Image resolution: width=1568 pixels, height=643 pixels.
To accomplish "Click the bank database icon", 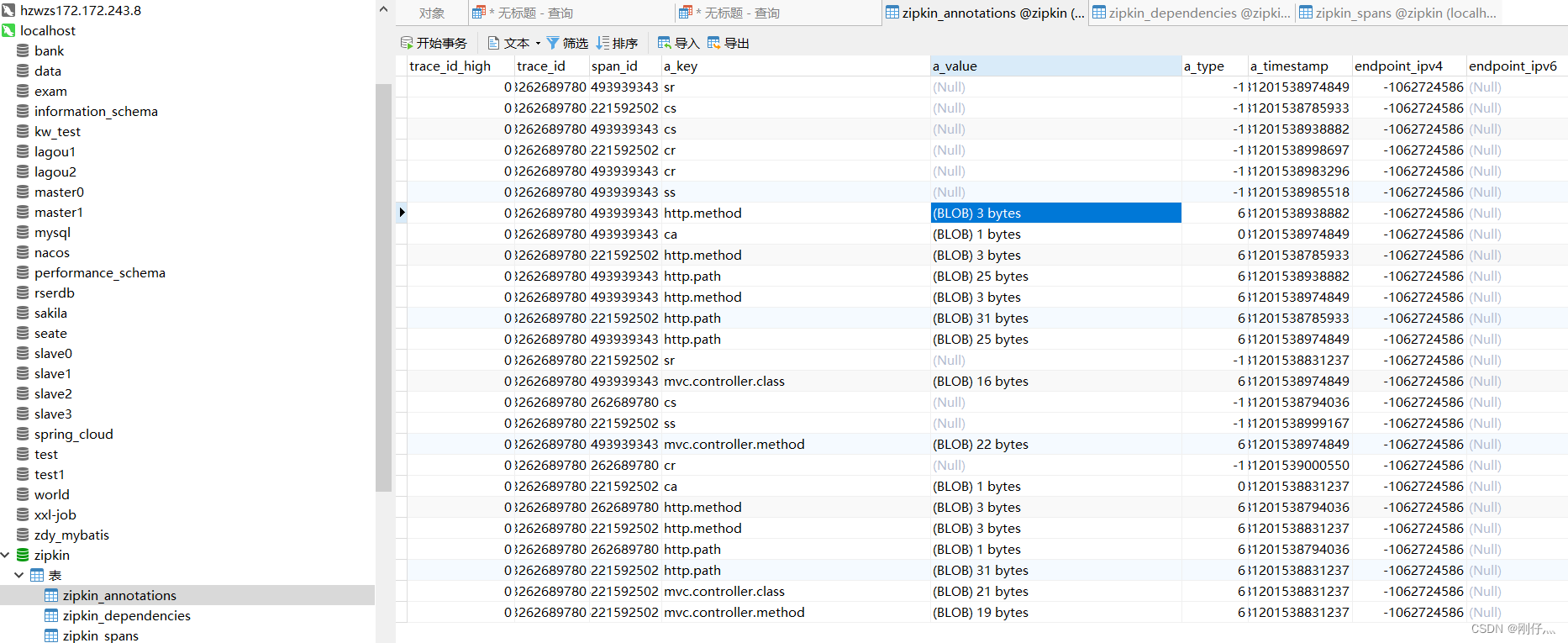I will [23, 50].
